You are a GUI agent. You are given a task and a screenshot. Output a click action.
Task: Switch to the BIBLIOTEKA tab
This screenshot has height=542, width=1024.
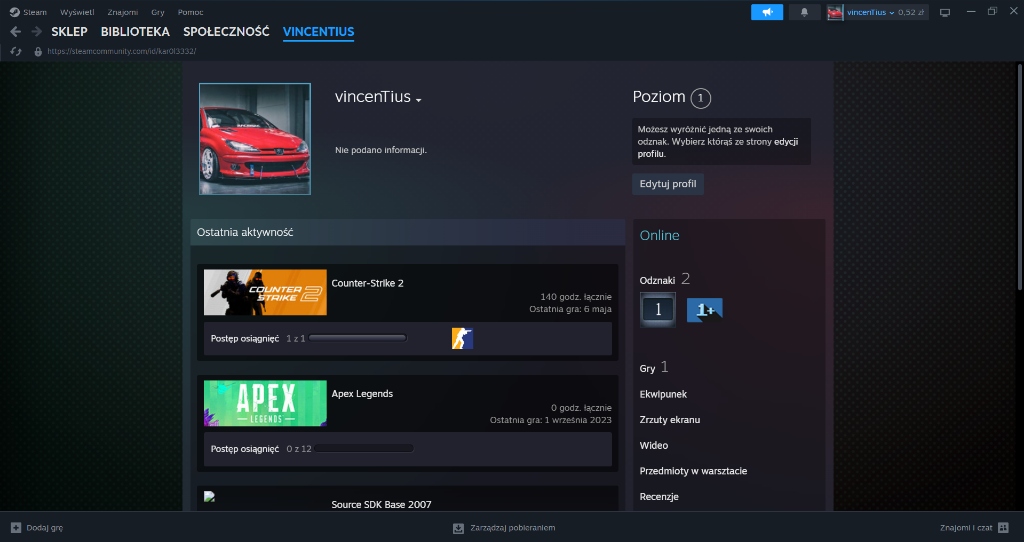[x=135, y=31]
